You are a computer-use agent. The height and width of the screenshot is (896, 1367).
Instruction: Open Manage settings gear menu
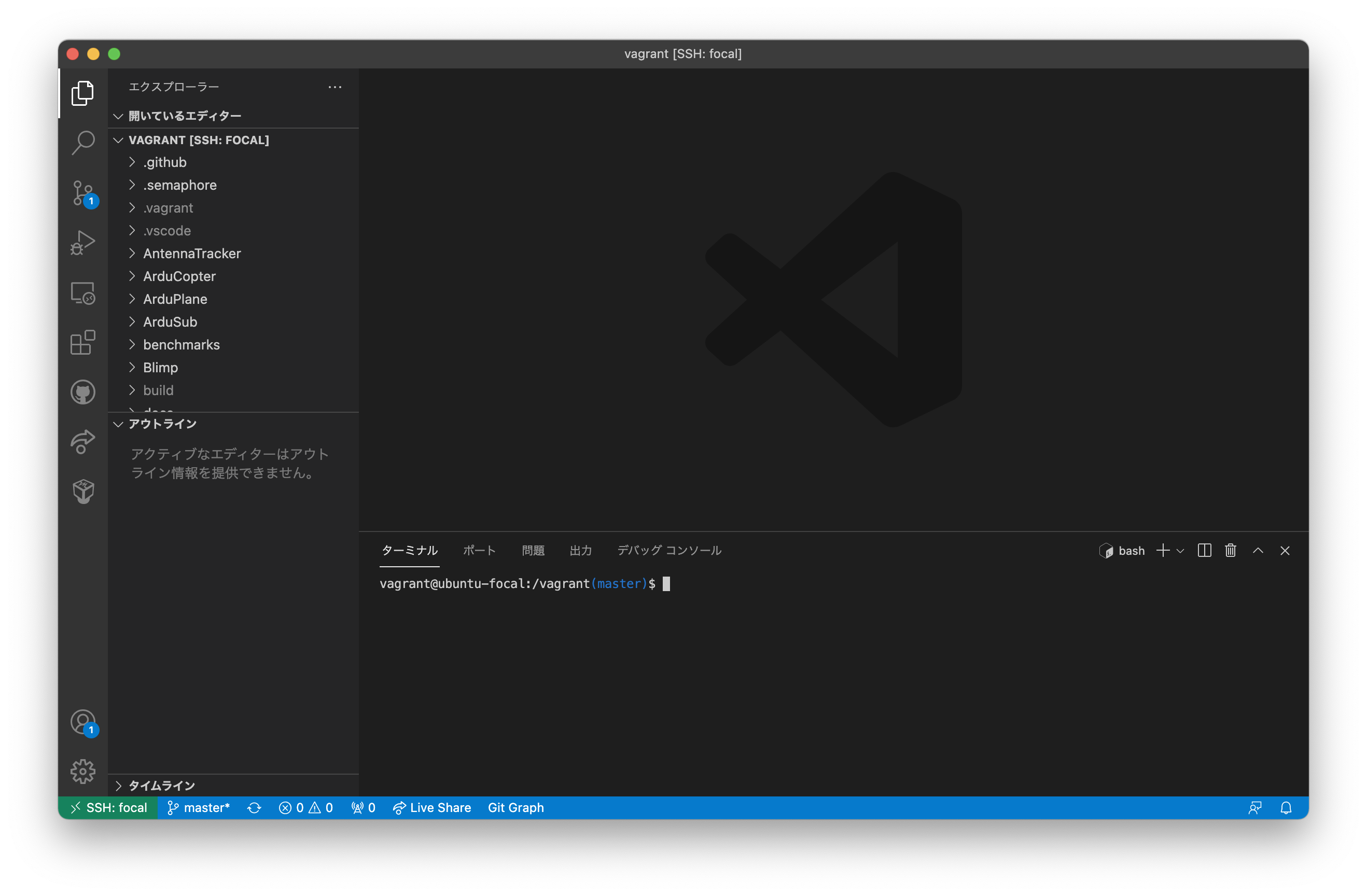pyautogui.click(x=83, y=772)
